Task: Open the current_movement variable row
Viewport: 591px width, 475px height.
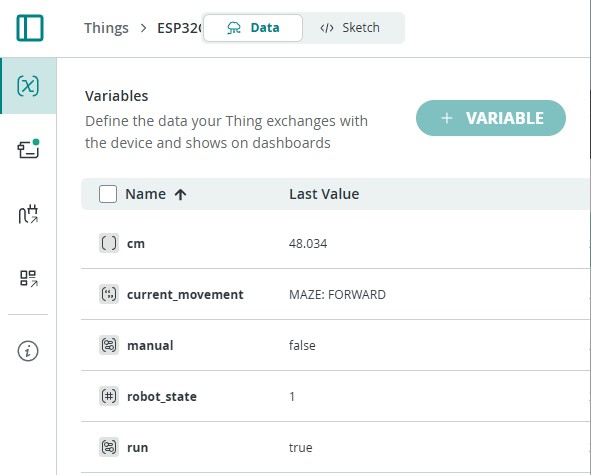Action: click(335, 294)
